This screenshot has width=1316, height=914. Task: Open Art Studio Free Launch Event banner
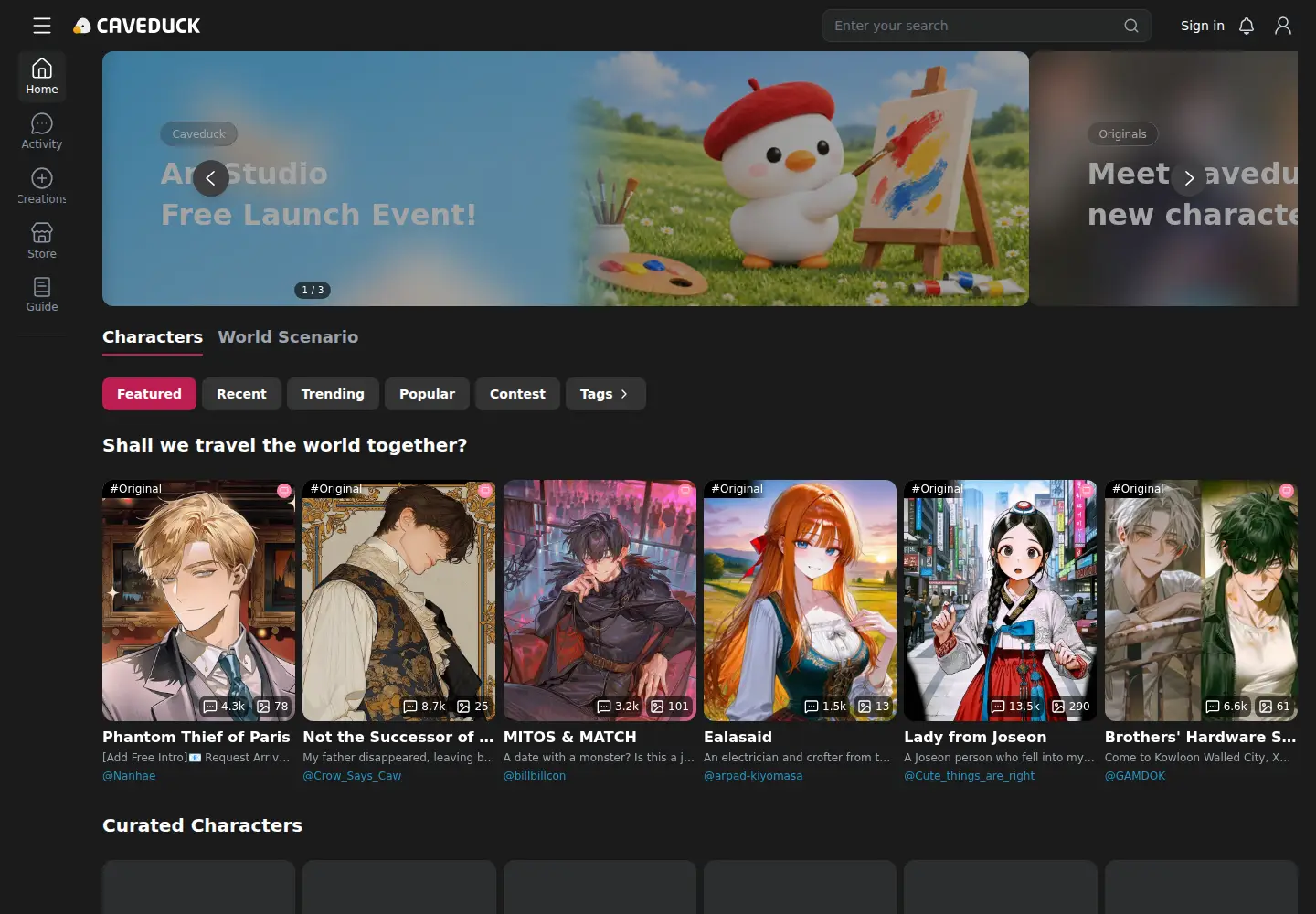(x=566, y=178)
